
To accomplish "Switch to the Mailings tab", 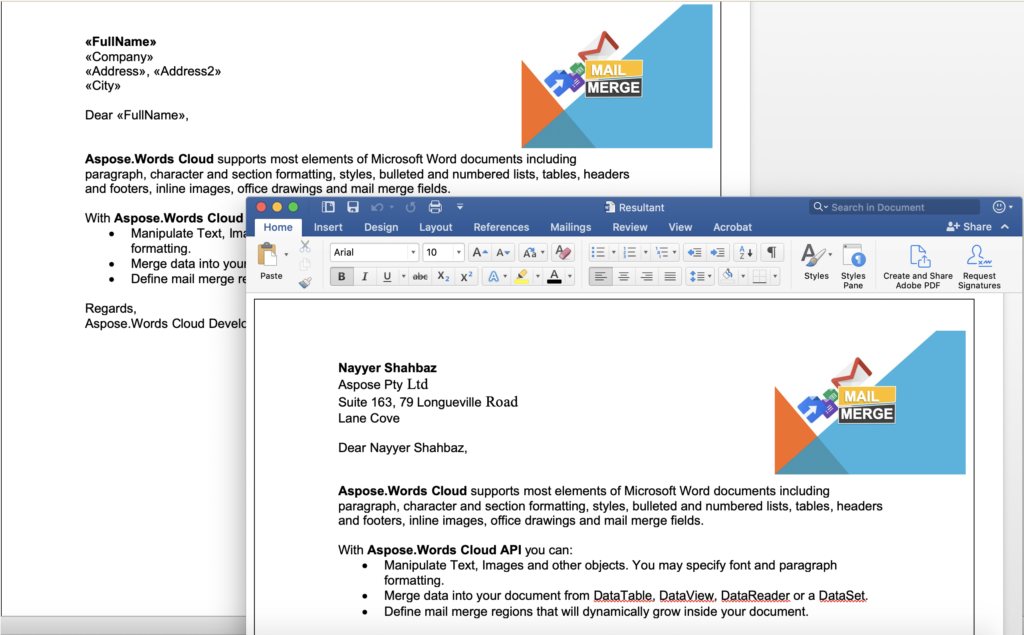I will (570, 227).
